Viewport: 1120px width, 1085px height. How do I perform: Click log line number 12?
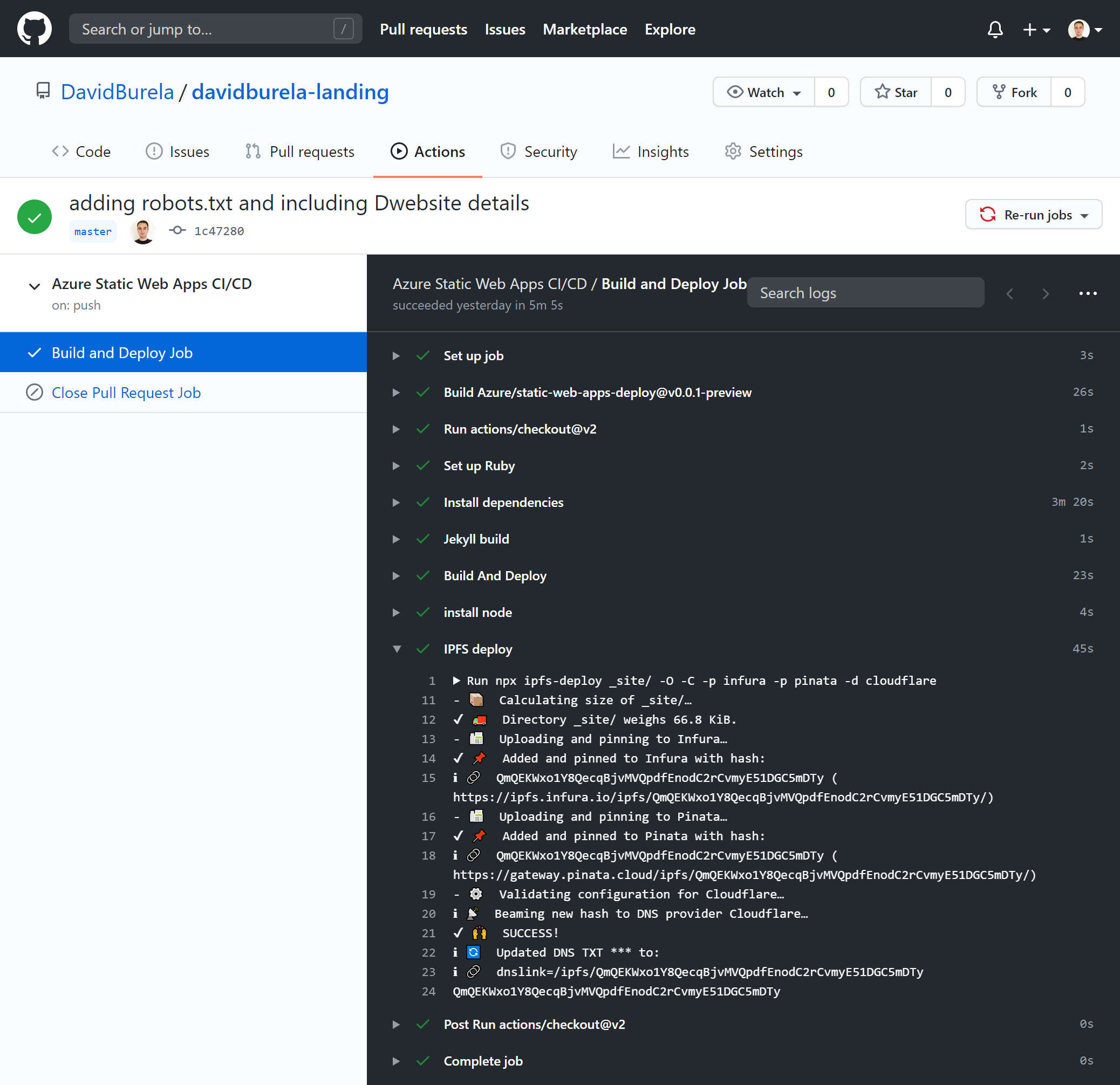point(428,719)
